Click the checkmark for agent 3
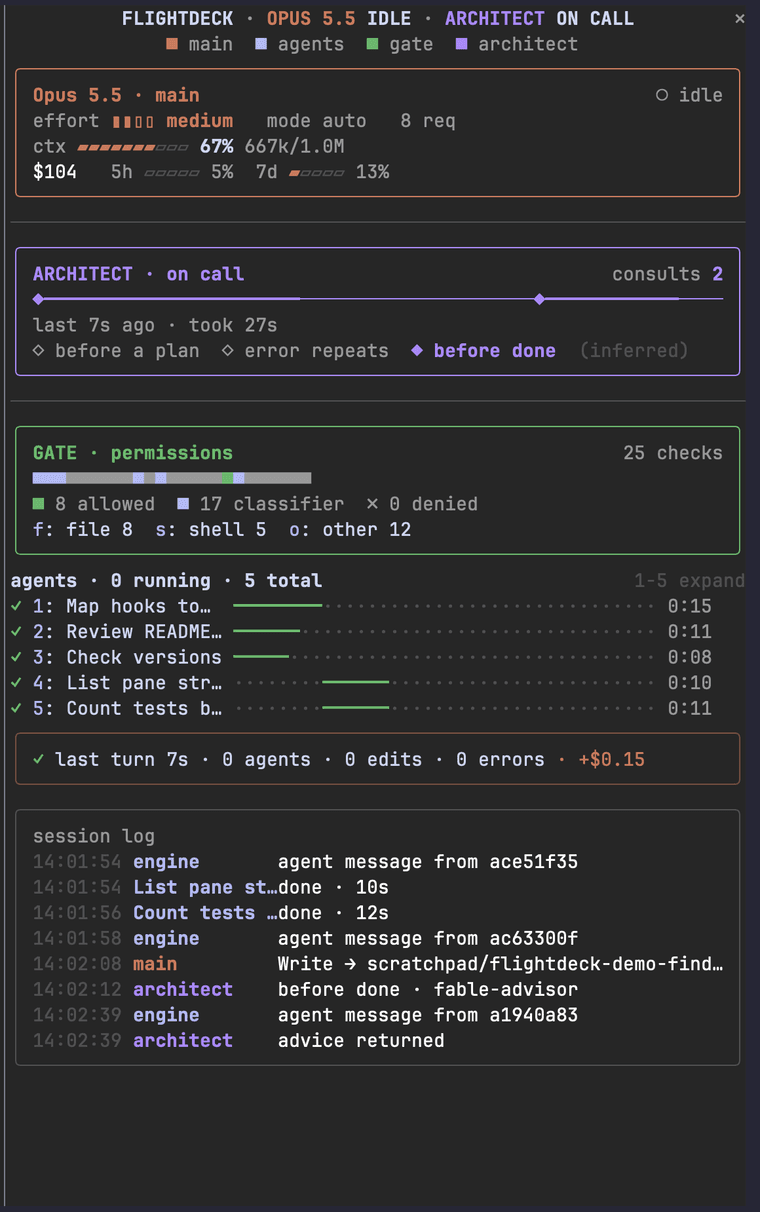Viewport: 760px width, 1212px height. pyautogui.click(x=16, y=657)
